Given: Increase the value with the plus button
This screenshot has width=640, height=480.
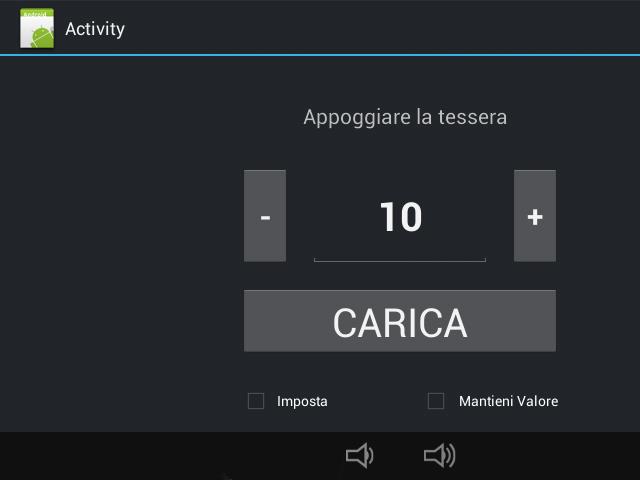Looking at the screenshot, I should pyautogui.click(x=535, y=216).
